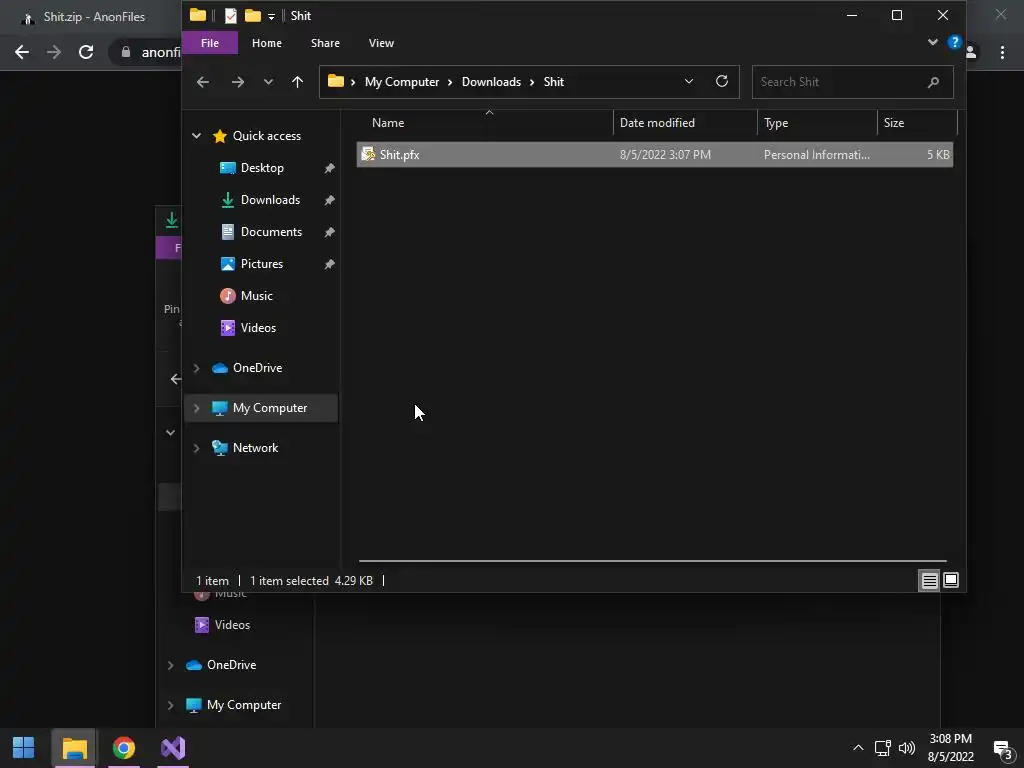Sort files by Date modified column
The height and width of the screenshot is (768, 1024).
[657, 123]
